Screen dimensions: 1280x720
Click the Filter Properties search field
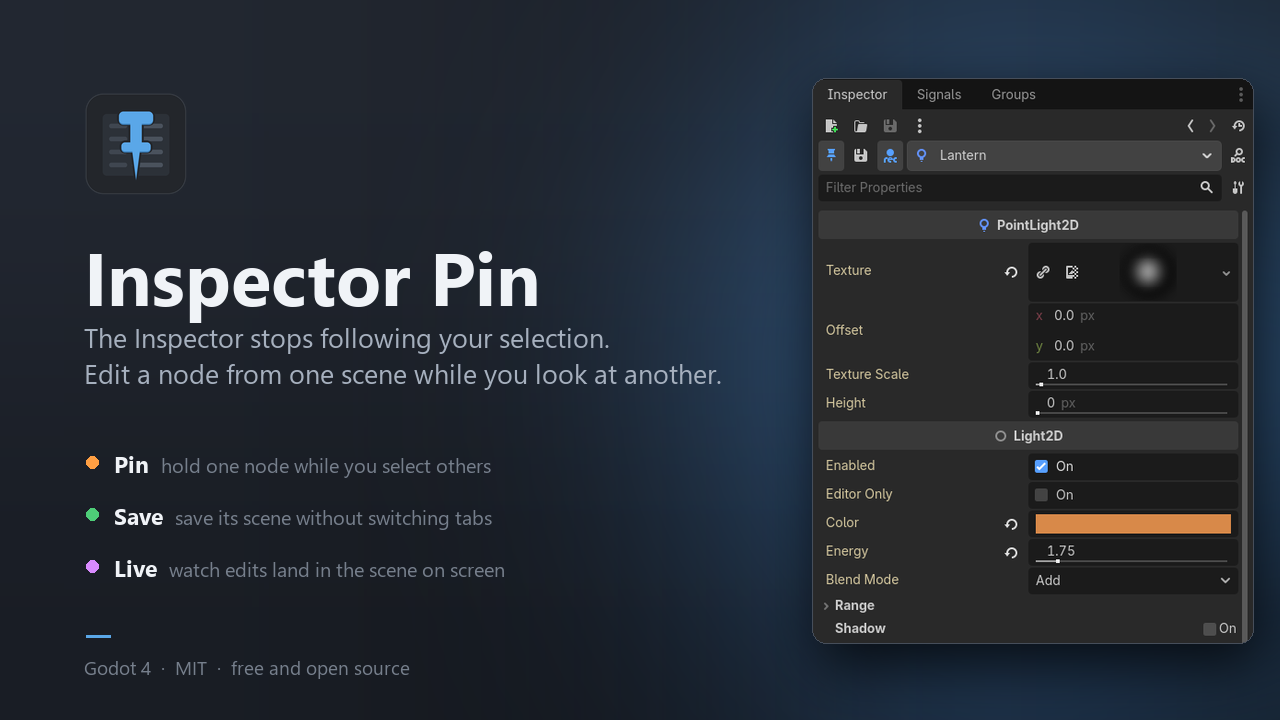pos(1020,188)
